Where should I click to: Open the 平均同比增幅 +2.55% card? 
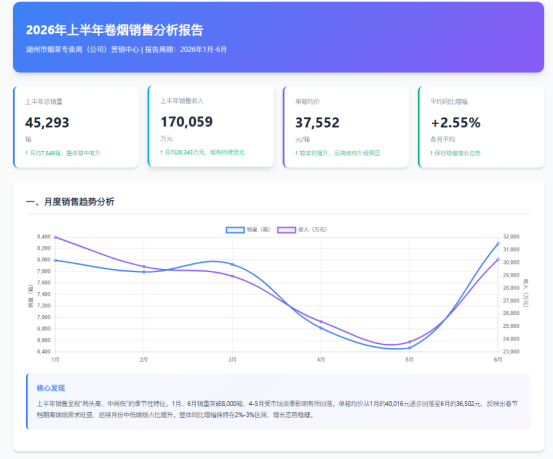click(x=481, y=127)
